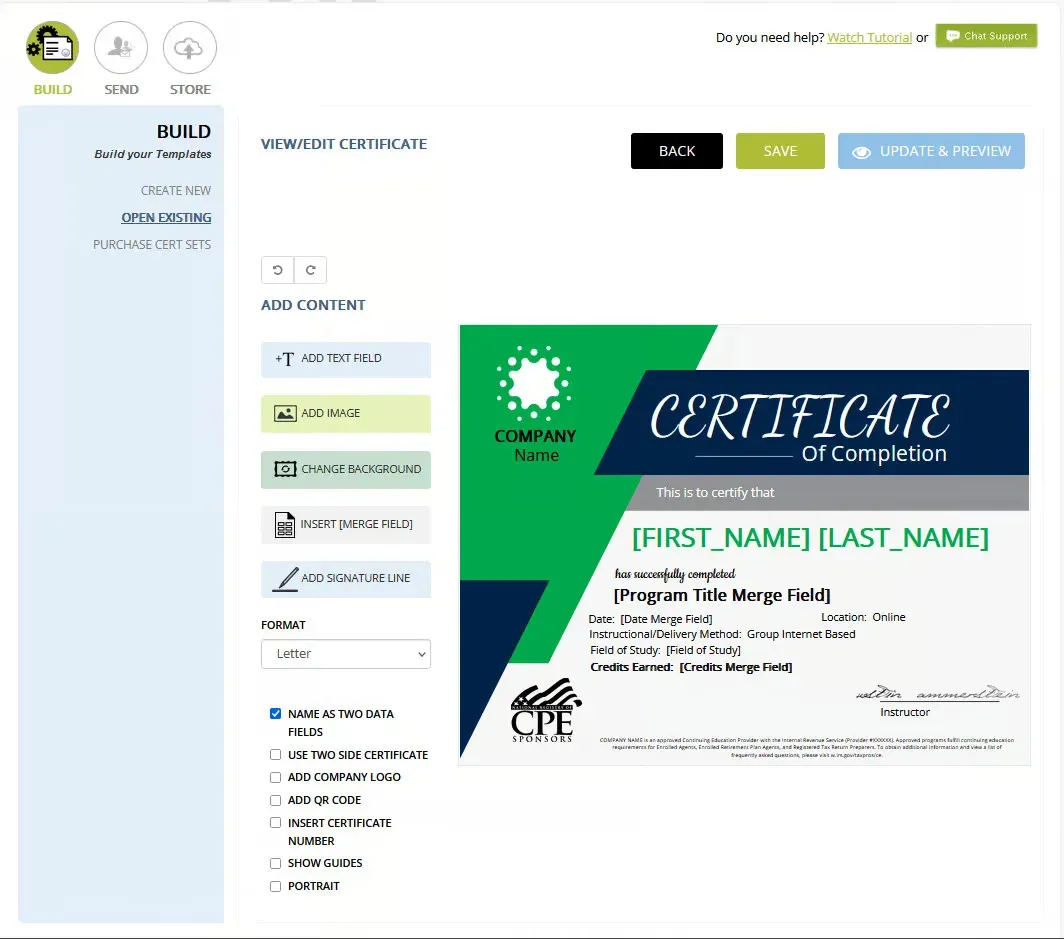This screenshot has width=1064, height=939.
Task: Click Update & Preview text
Action: coord(945,151)
